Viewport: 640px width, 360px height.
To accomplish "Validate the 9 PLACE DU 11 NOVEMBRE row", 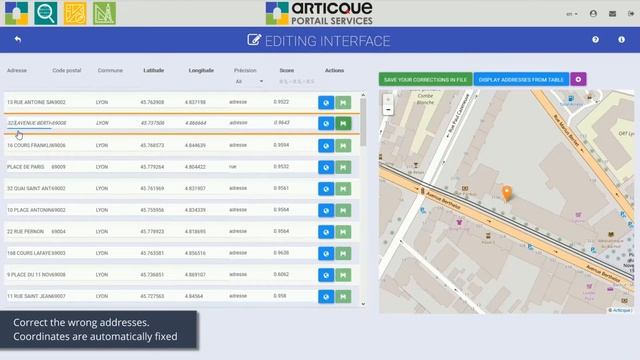I will click(343, 275).
